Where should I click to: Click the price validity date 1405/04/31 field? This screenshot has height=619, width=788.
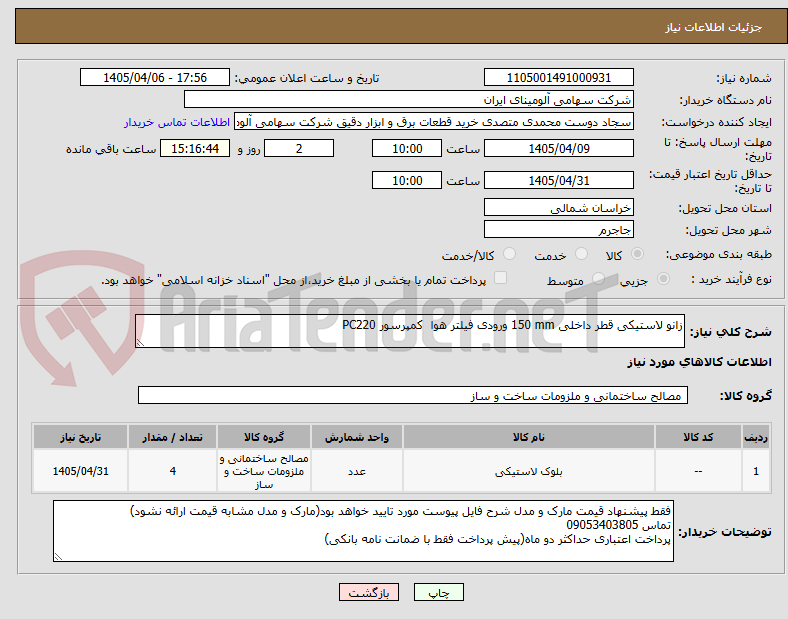click(559, 180)
